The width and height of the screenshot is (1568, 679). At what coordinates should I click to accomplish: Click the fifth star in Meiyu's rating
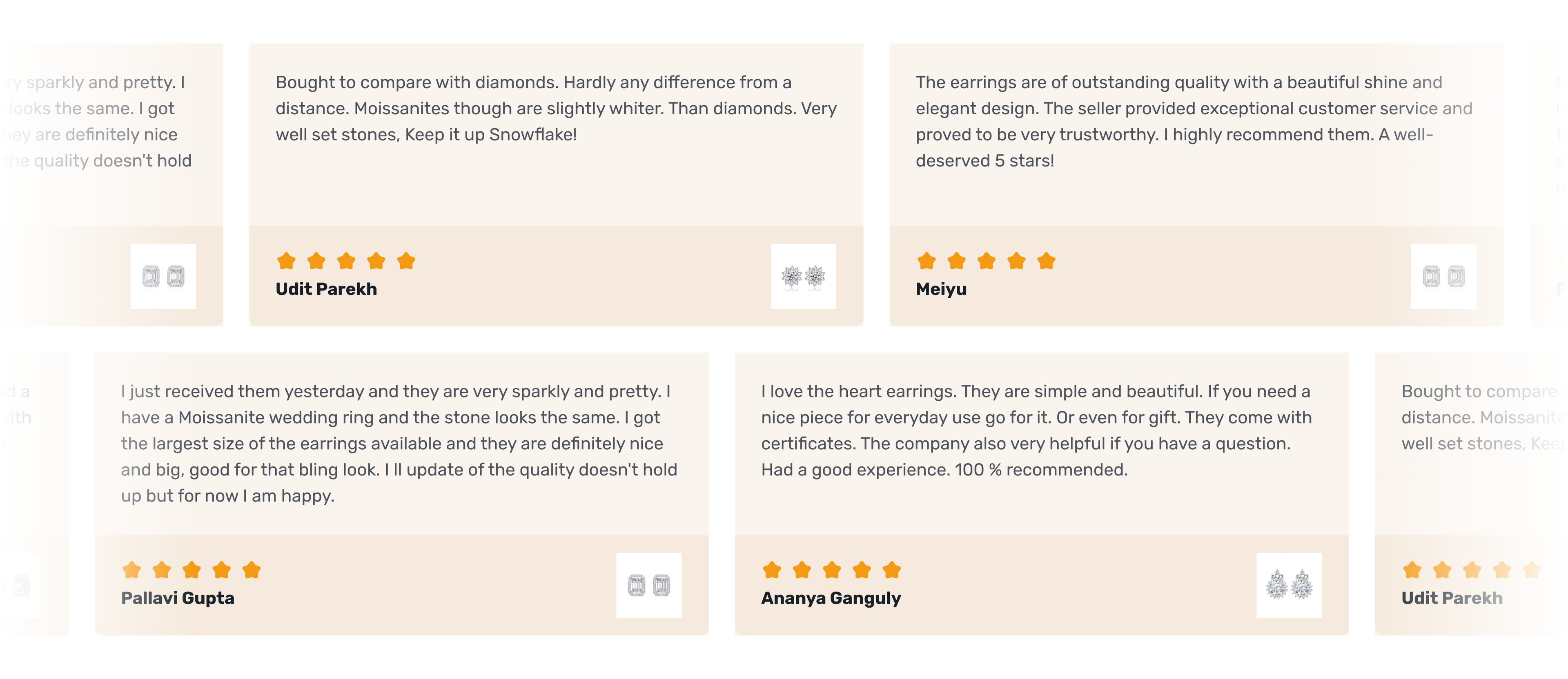1046,261
